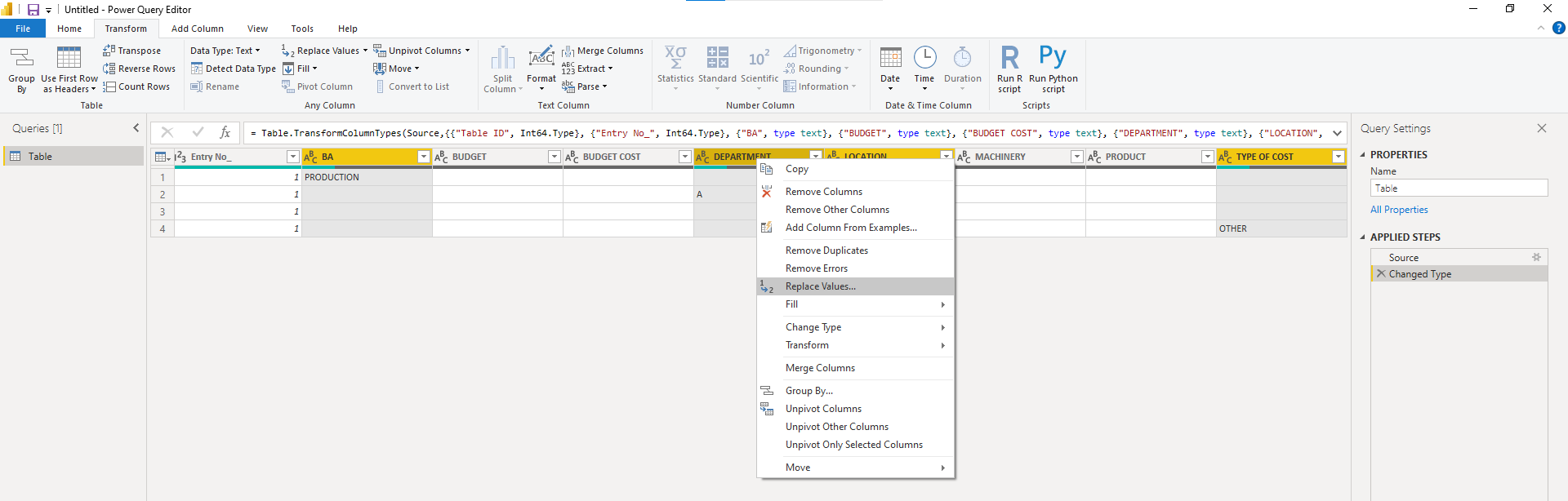
Task: Open the BUDGET COST column filter dropdown
Action: [x=684, y=157]
